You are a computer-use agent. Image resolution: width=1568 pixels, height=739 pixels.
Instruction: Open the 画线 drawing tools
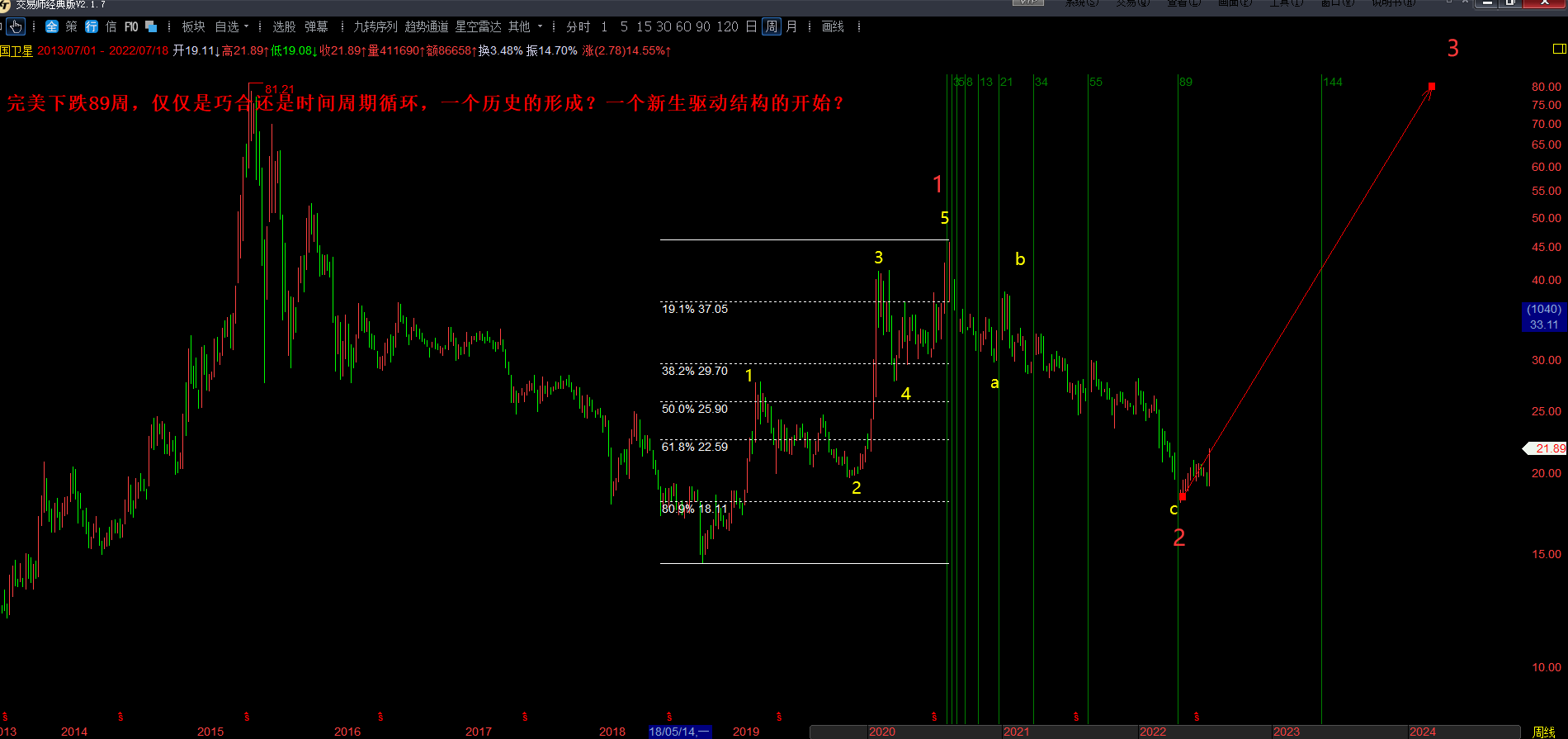click(833, 26)
